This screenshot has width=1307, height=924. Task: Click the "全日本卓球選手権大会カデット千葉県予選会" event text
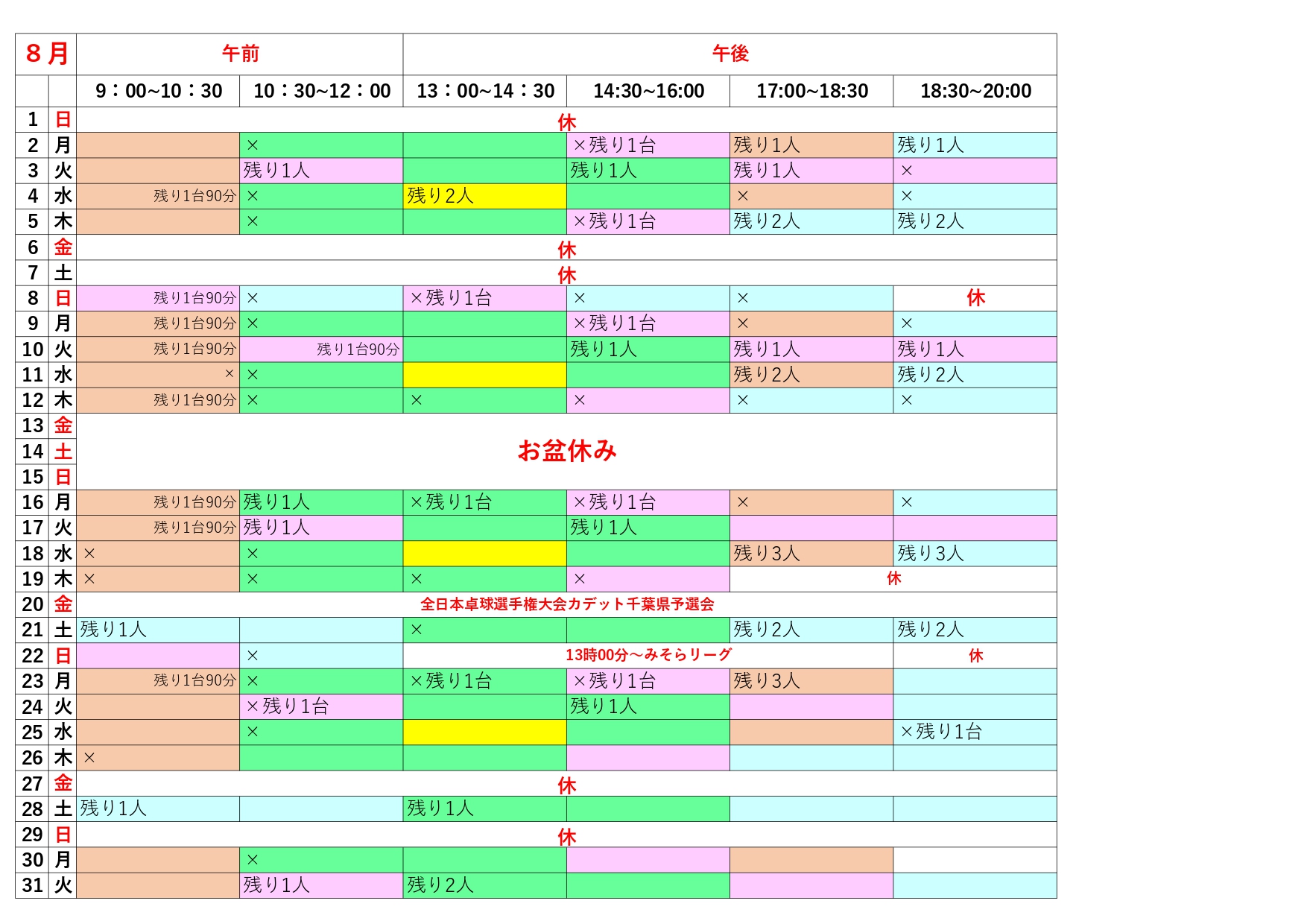566,604
